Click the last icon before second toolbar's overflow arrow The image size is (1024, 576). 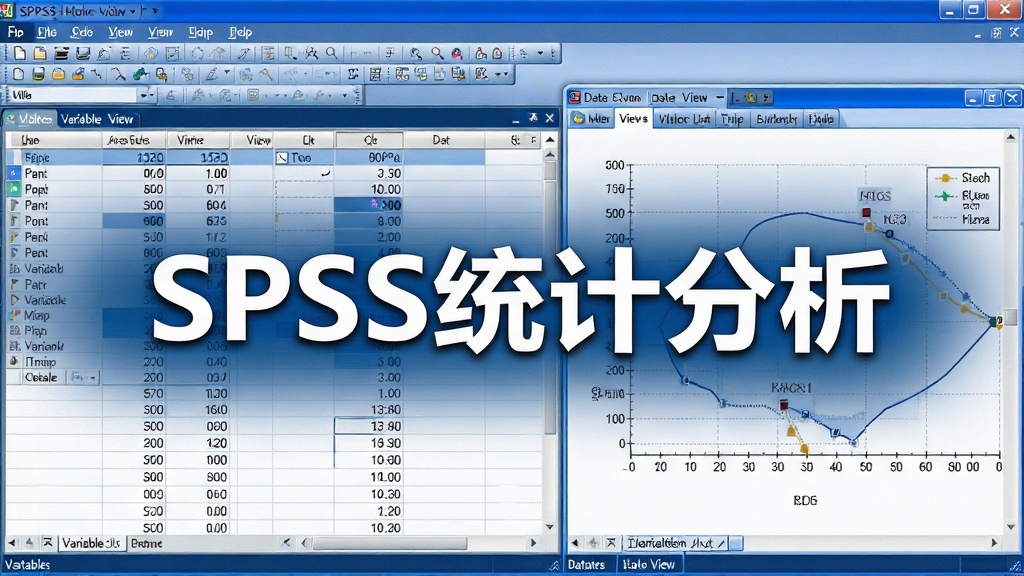tap(482, 74)
